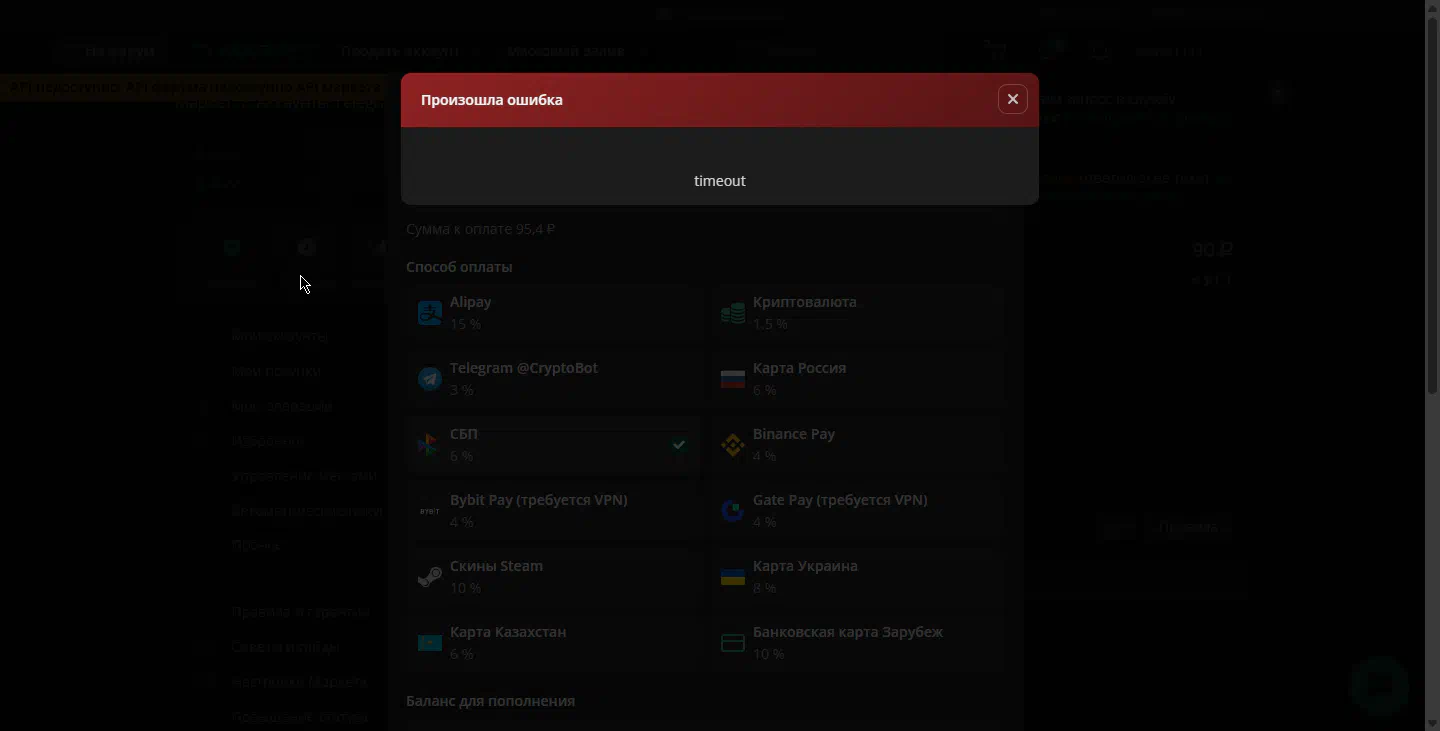This screenshot has width=1440, height=731.
Task: Select the Карта Казахстан payment option
Action: click(508, 632)
